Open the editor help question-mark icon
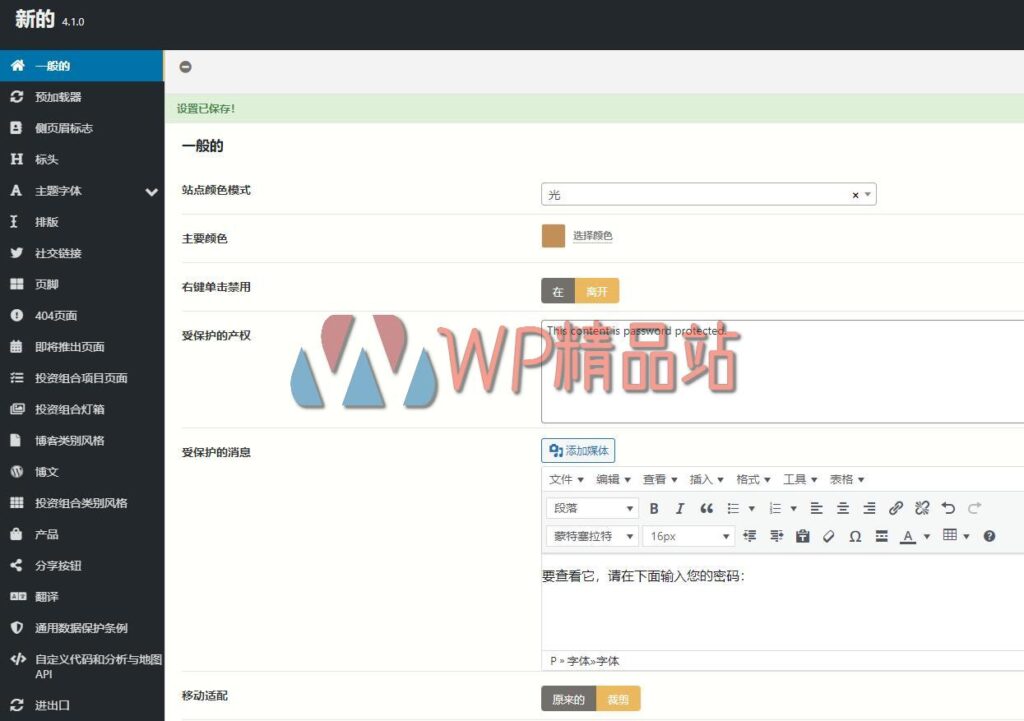 pyautogui.click(x=989, y=536)
